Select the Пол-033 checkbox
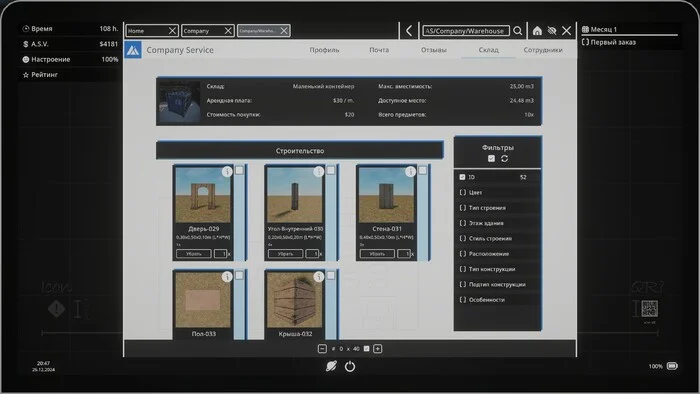The width and height of the screenshot is (700, 394). tap(239, 275)
